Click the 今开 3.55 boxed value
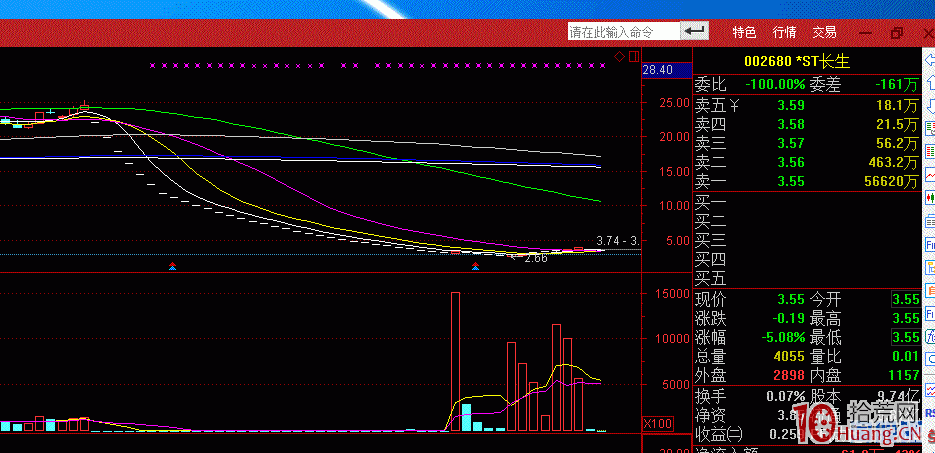Screen dimensions: 935x453 coord(905,299)
